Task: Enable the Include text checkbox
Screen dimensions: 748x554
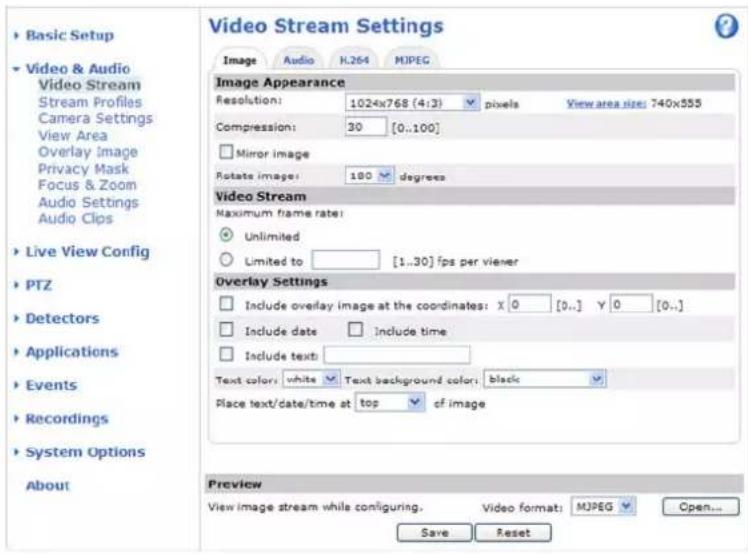Action: point(226,355)
